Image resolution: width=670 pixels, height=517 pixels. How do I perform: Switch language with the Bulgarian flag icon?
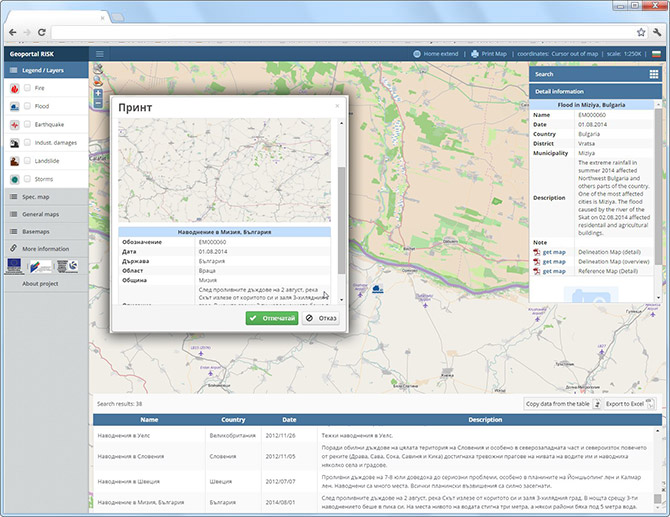click(656, 54)
